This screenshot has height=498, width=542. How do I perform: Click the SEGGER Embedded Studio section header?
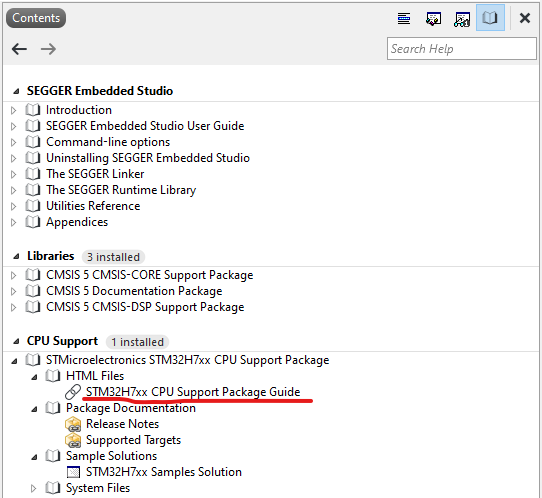point(100,91)
